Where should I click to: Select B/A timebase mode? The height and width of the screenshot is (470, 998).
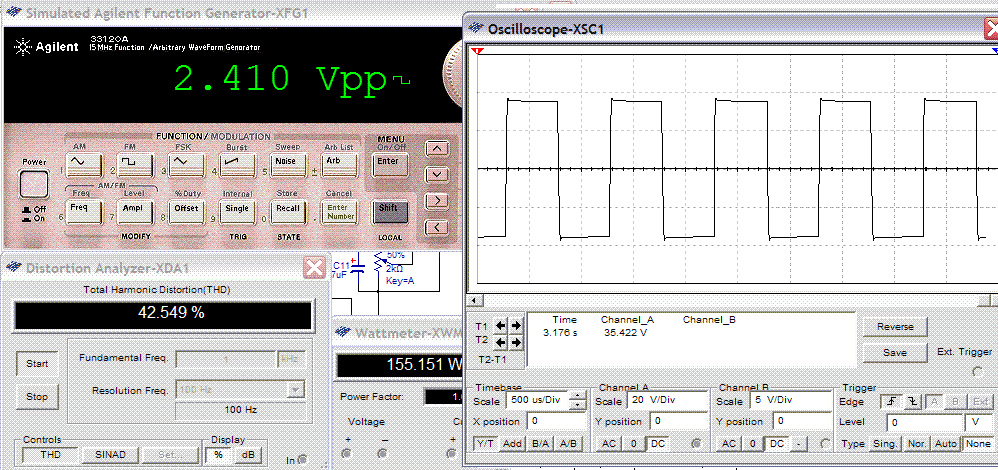click(542, 444)
